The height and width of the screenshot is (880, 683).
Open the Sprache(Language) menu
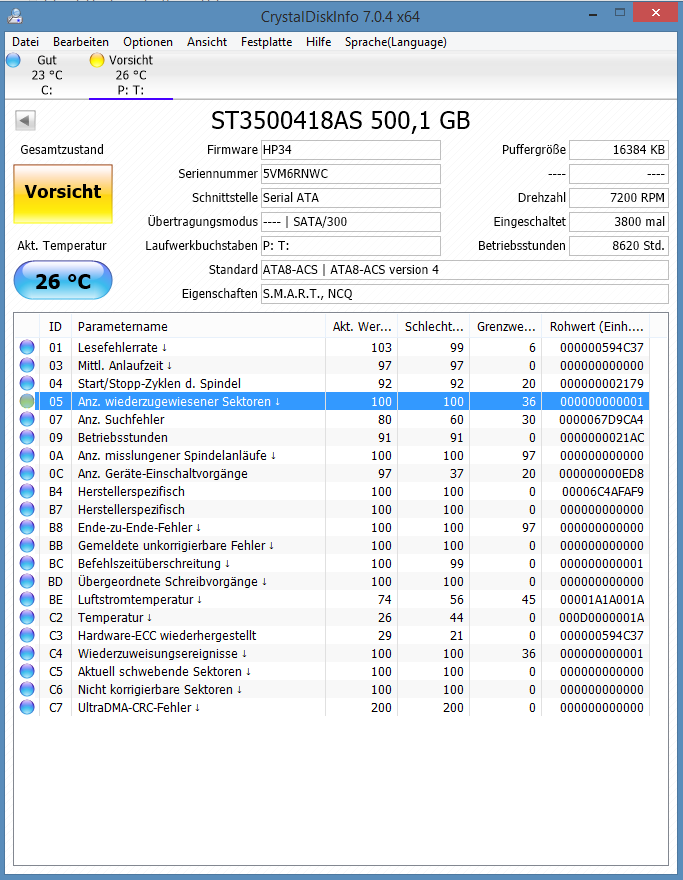tap(396, 42)
